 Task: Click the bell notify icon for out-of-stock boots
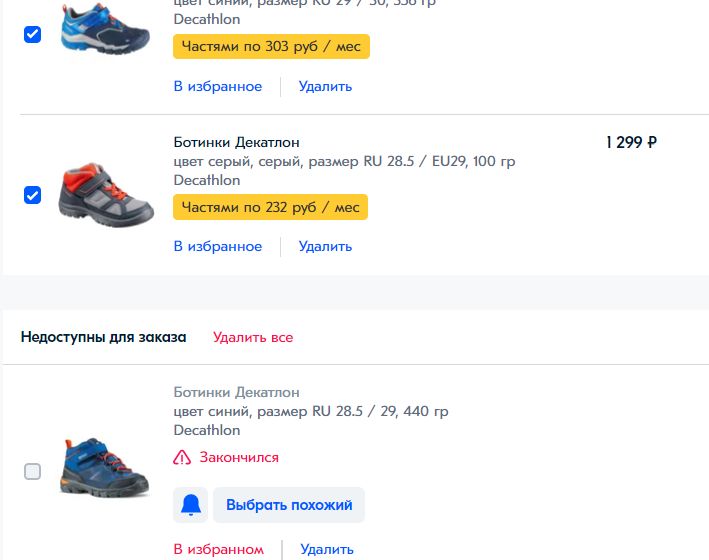click(x=190, y=505)
